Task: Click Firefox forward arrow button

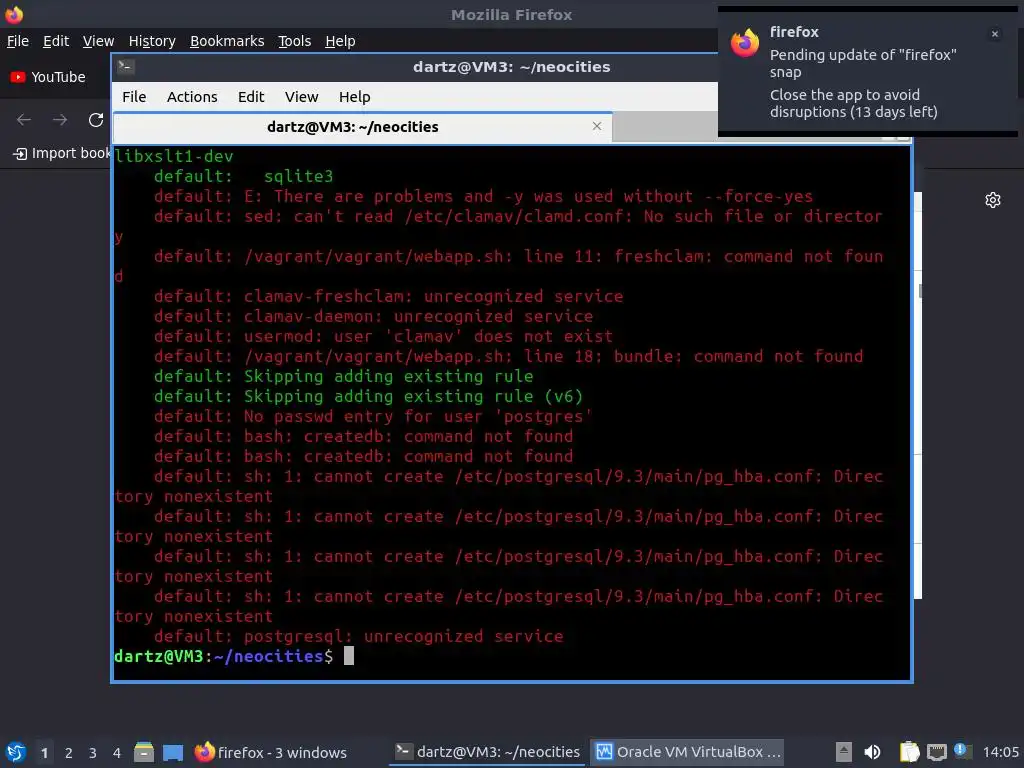Action: pyautogui.click(x=60, y=120)
